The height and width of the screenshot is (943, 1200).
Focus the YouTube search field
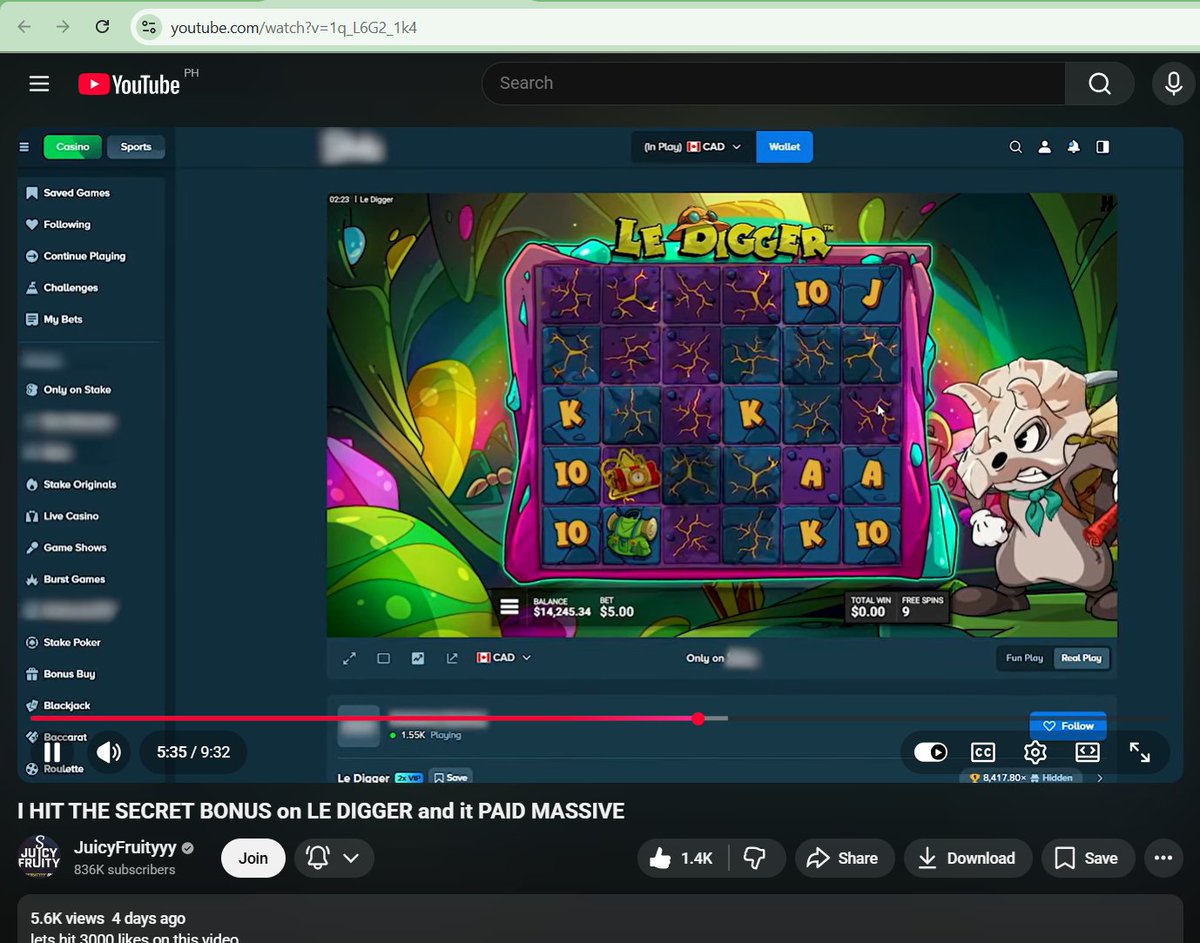(773, 84)
